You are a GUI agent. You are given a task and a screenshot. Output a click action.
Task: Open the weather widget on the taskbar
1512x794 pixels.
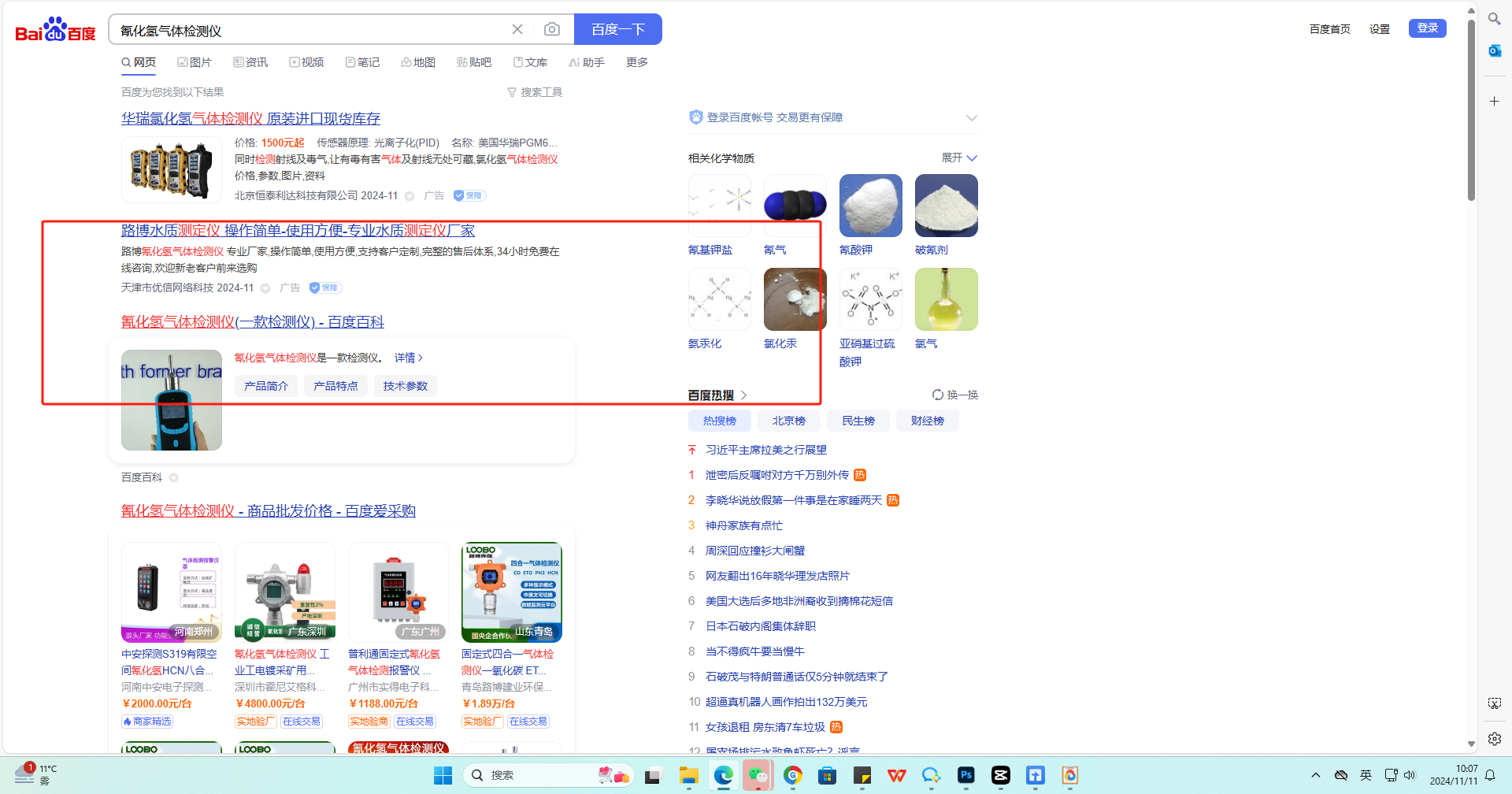click(x=36, y=774)
